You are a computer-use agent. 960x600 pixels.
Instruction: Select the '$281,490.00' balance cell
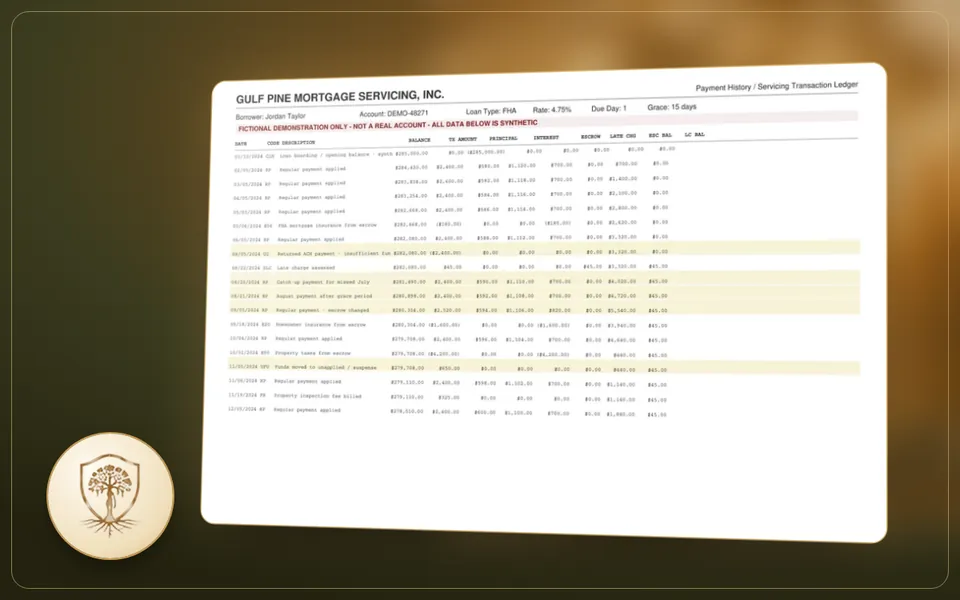point(409,282)
